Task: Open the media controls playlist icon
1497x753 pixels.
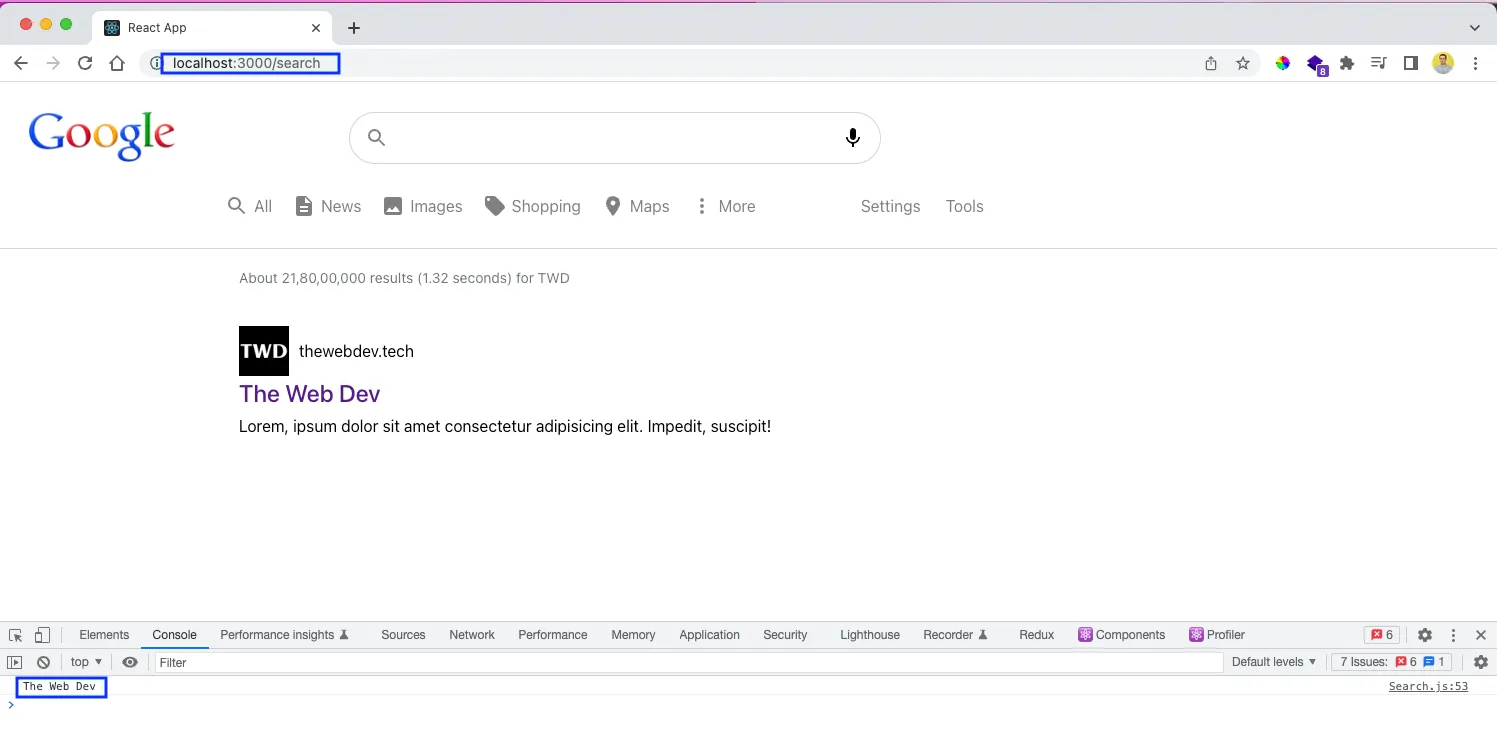Action: tap(1379, 63)
